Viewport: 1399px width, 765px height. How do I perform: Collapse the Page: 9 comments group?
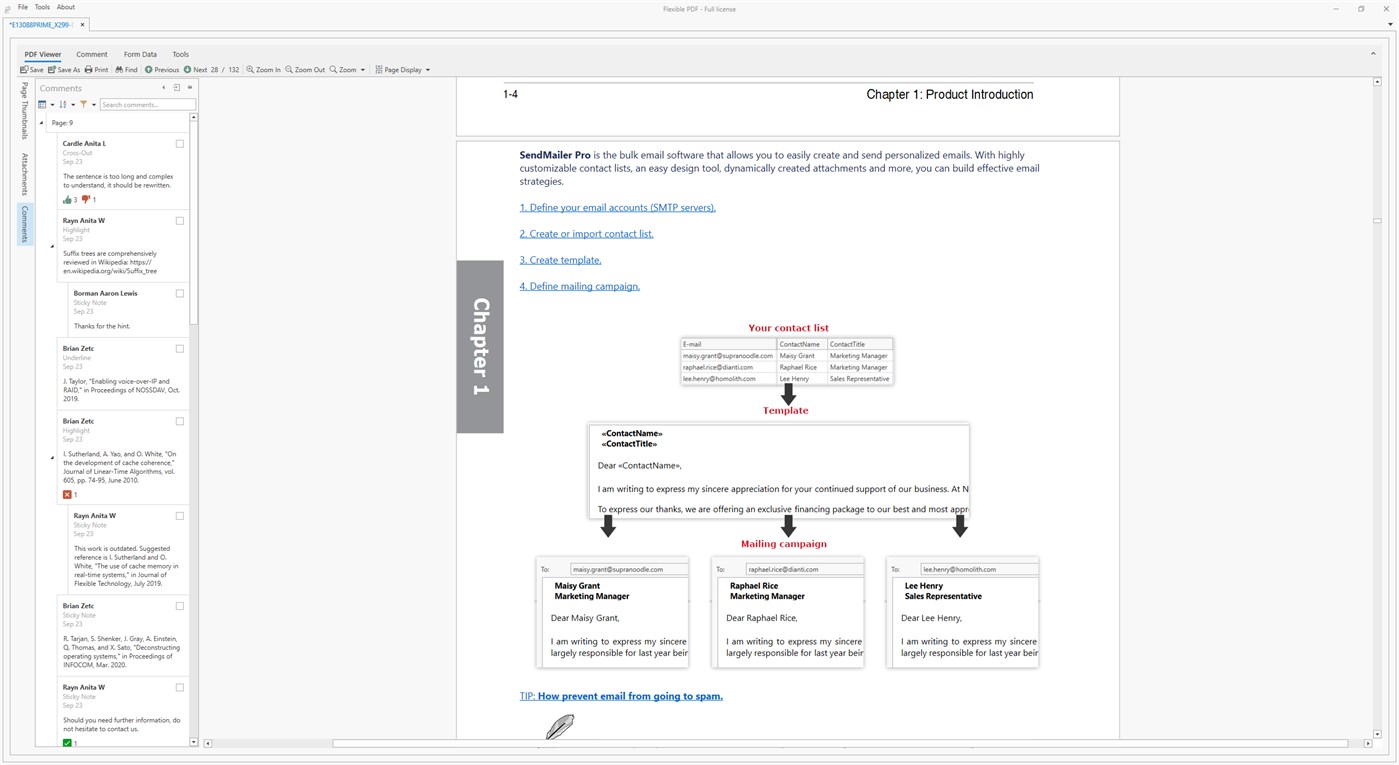[x=41, y=122]
